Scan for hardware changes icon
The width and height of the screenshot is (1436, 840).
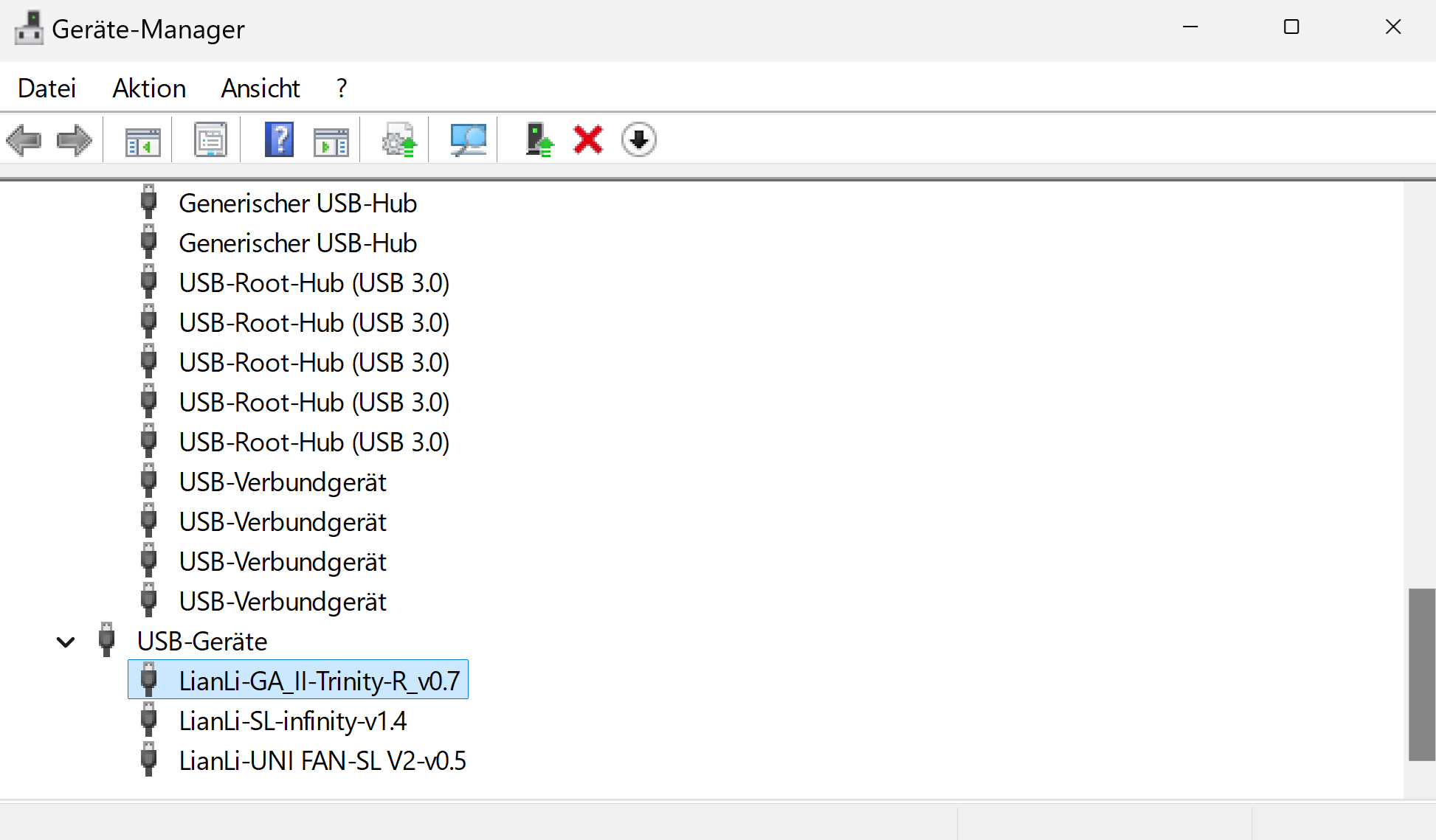468,140
